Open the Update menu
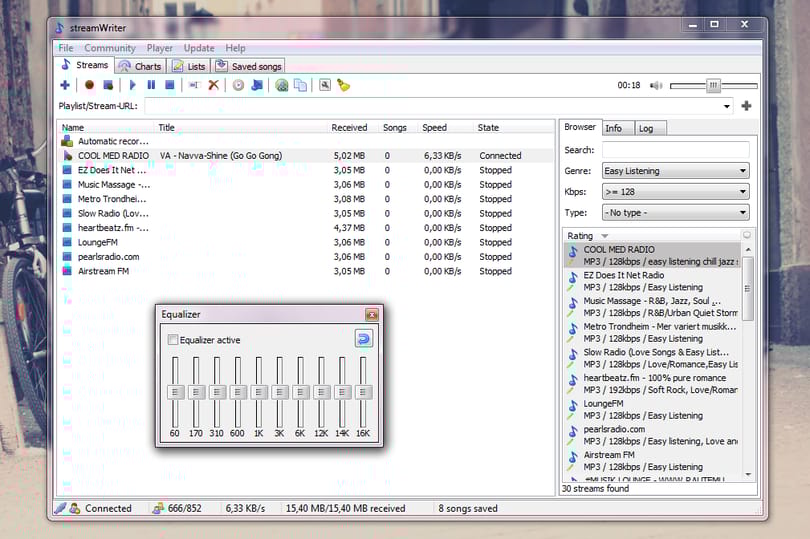Image resolution: width=810 pixels, height=539 pixels. click(199, 48)
